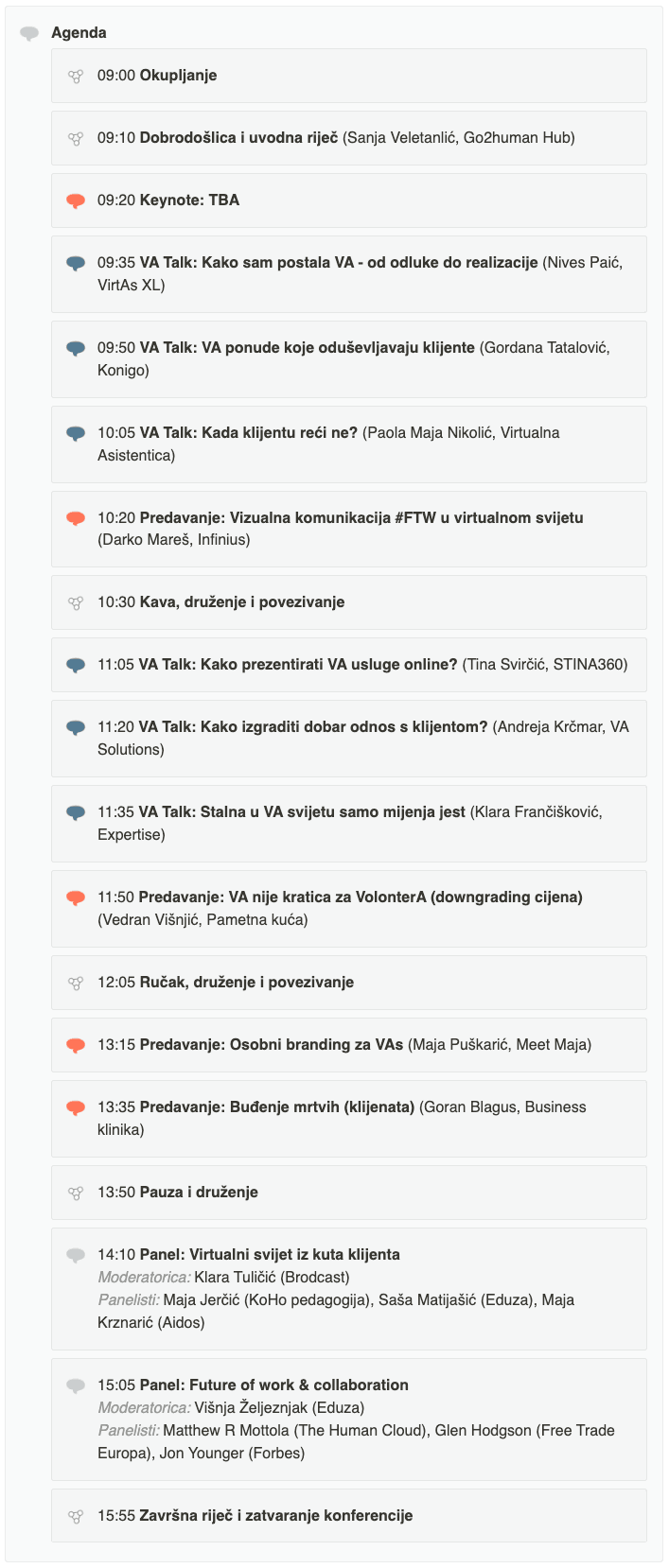
Task: Click the gray speech bubble beside Agenda heading
Action: tap(29, 33)
